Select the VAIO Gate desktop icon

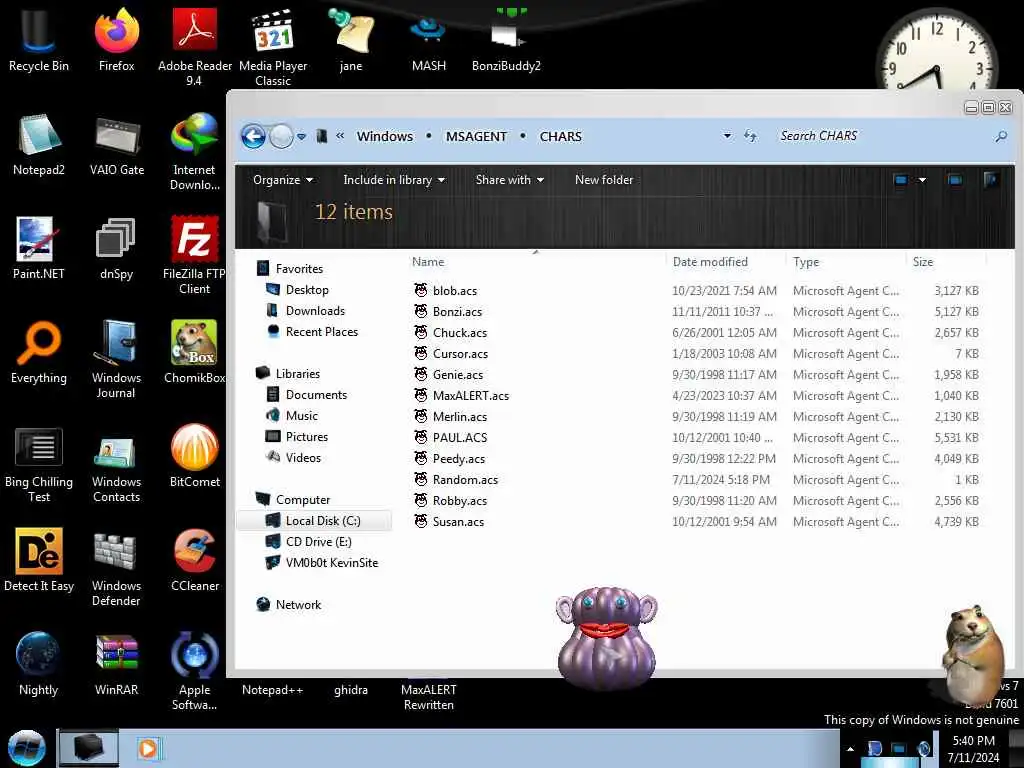point(116,145)
